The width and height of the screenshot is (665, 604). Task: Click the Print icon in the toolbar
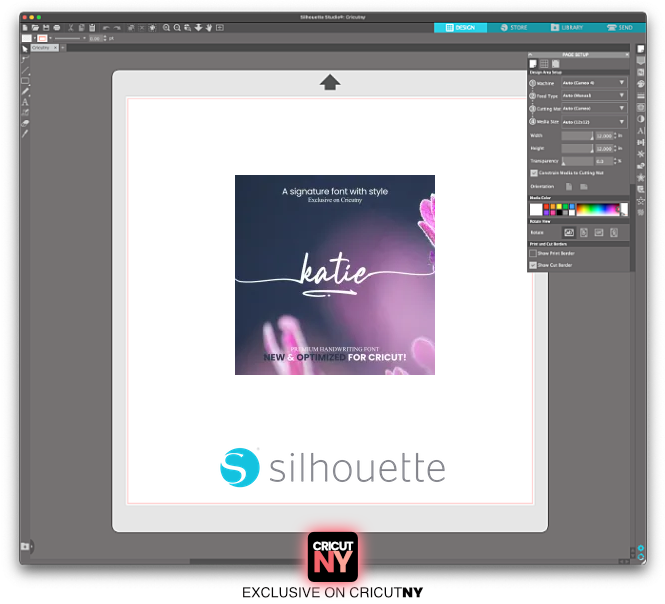click(56, 28)
